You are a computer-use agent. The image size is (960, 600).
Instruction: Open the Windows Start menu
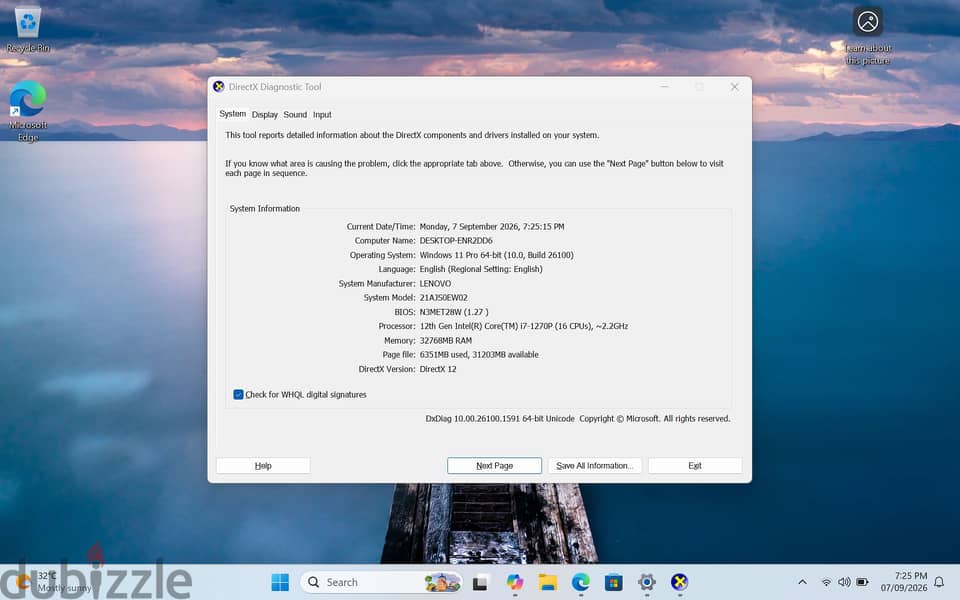point(280,582)
